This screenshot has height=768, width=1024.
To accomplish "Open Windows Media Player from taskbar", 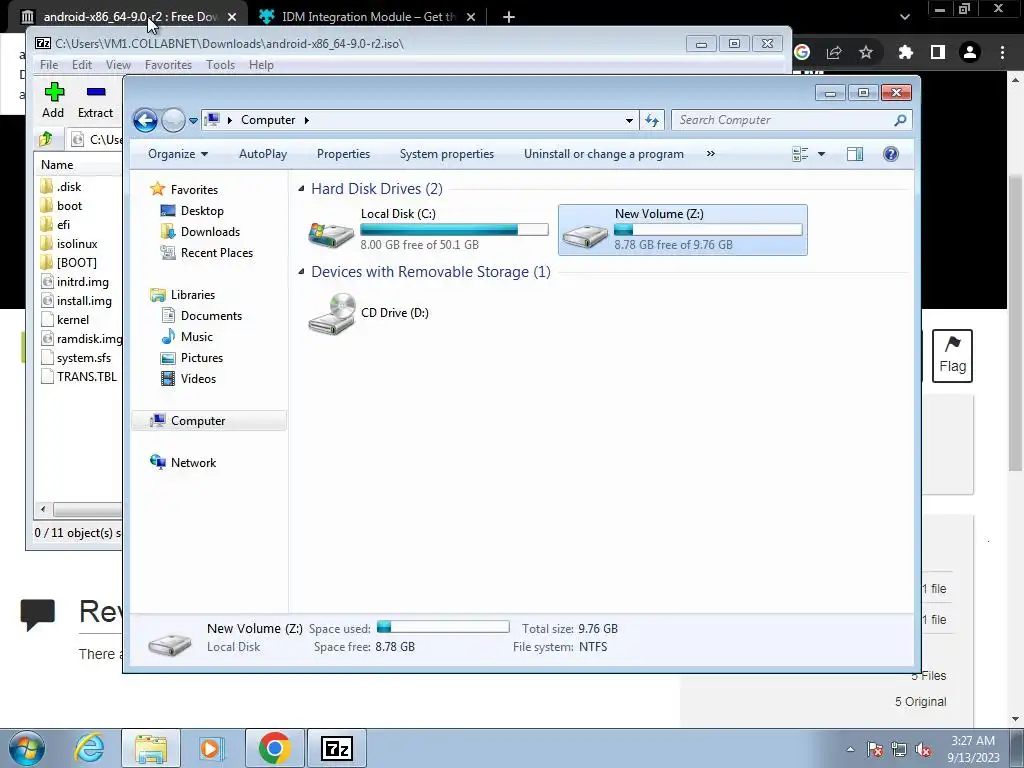I will [x=210, y=748].
